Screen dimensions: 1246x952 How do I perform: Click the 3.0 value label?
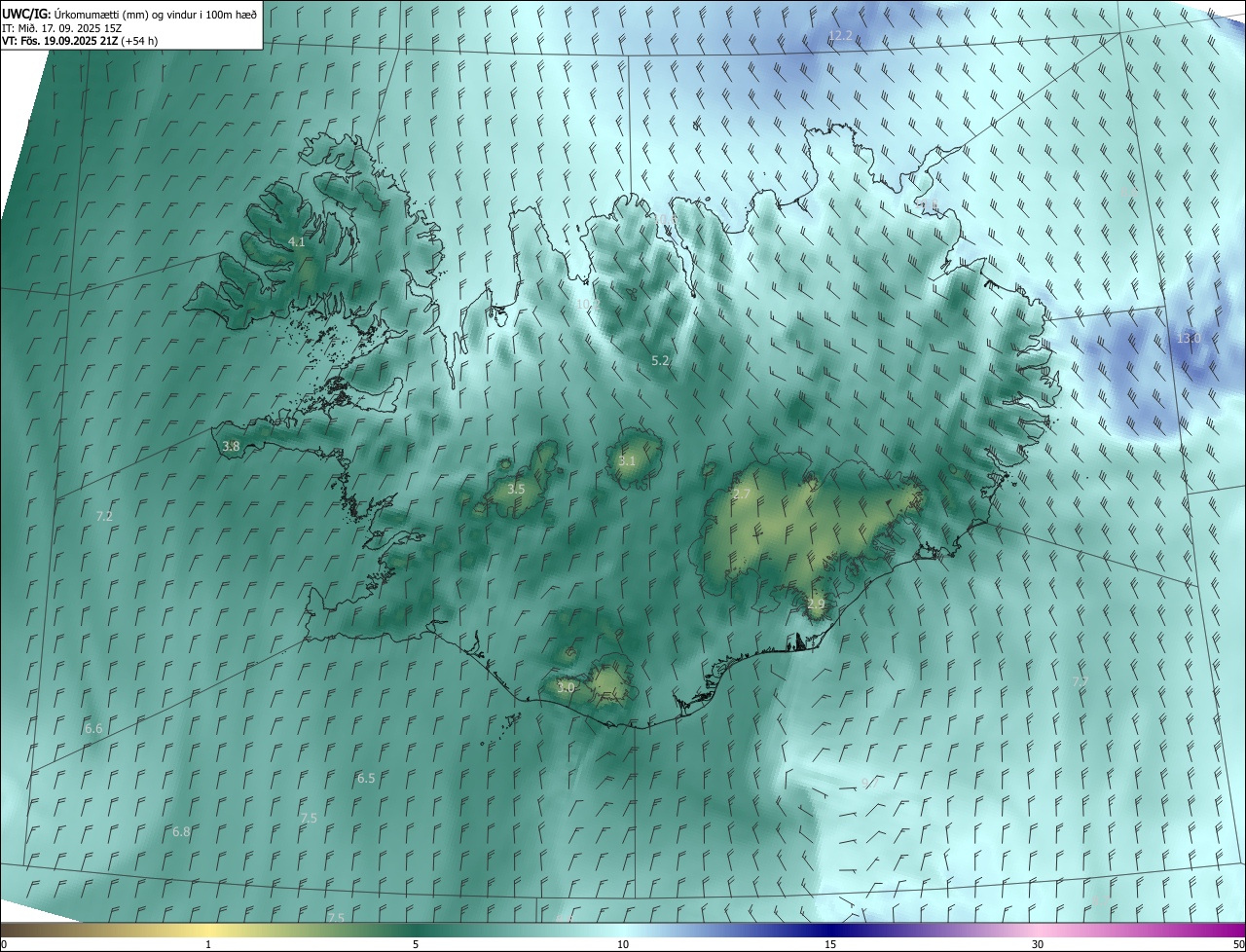(566, 687)
